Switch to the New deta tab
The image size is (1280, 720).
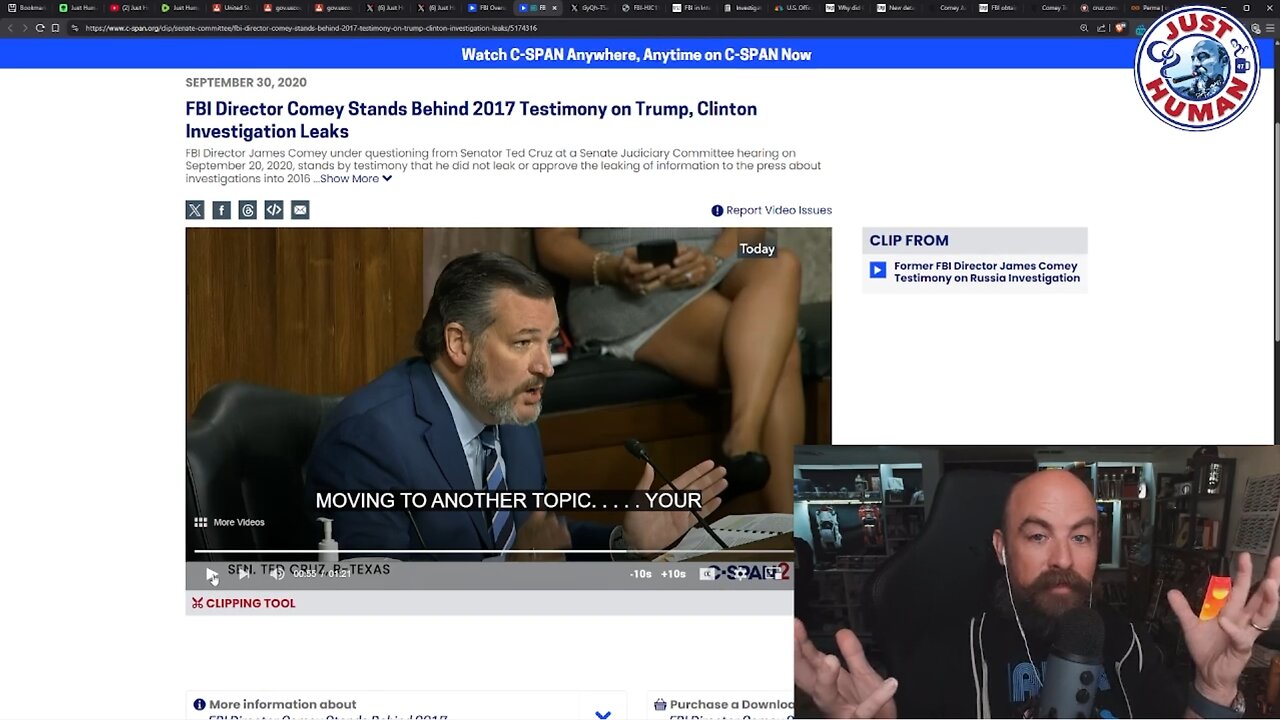[895, 8]
